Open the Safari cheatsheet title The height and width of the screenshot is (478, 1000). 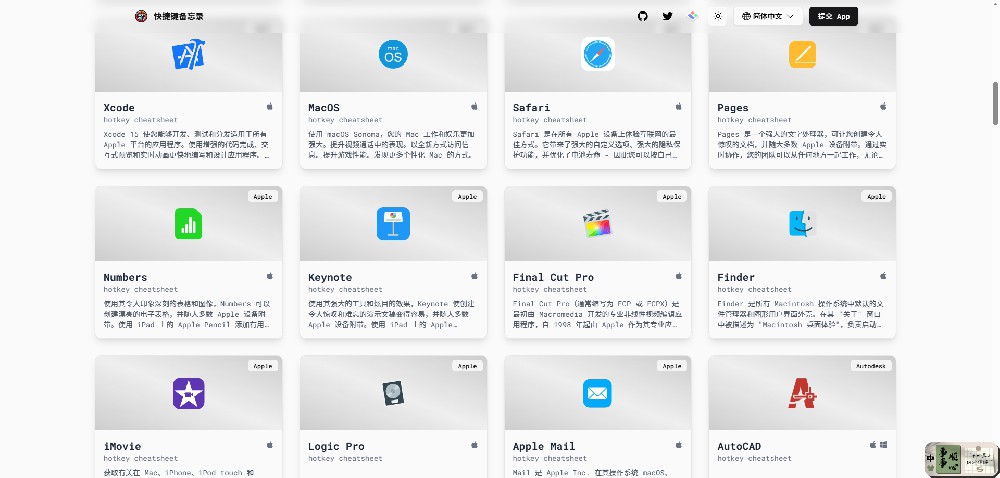pyautogui.click(x=531, y=108)
